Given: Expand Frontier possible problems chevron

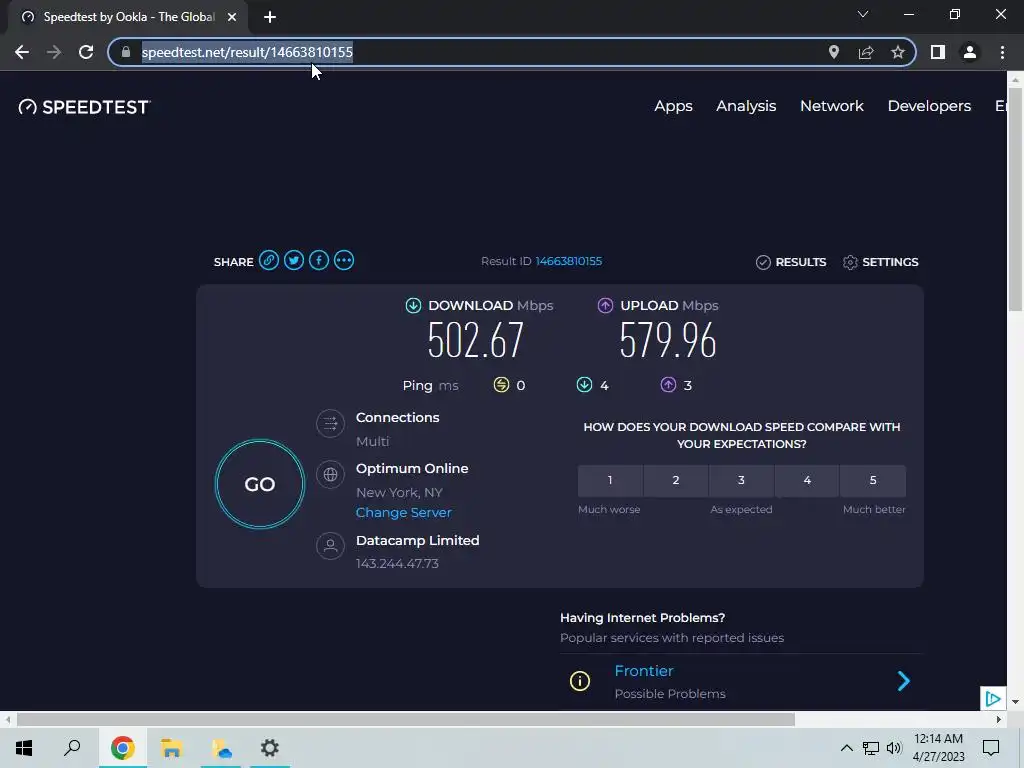Looking at the screenshot, I should pyautogui.click(x=904, y=681).
